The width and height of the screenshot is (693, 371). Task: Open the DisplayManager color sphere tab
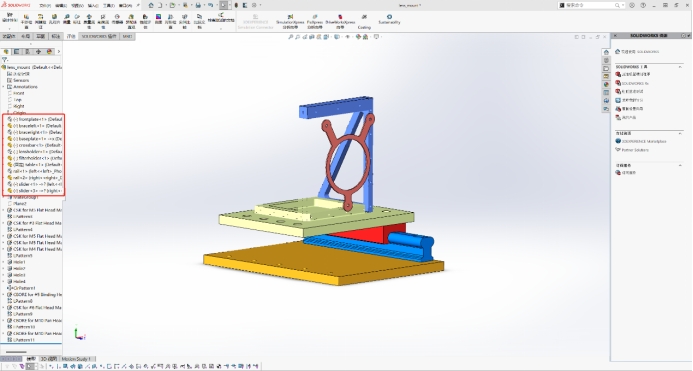tap(50, 52)
